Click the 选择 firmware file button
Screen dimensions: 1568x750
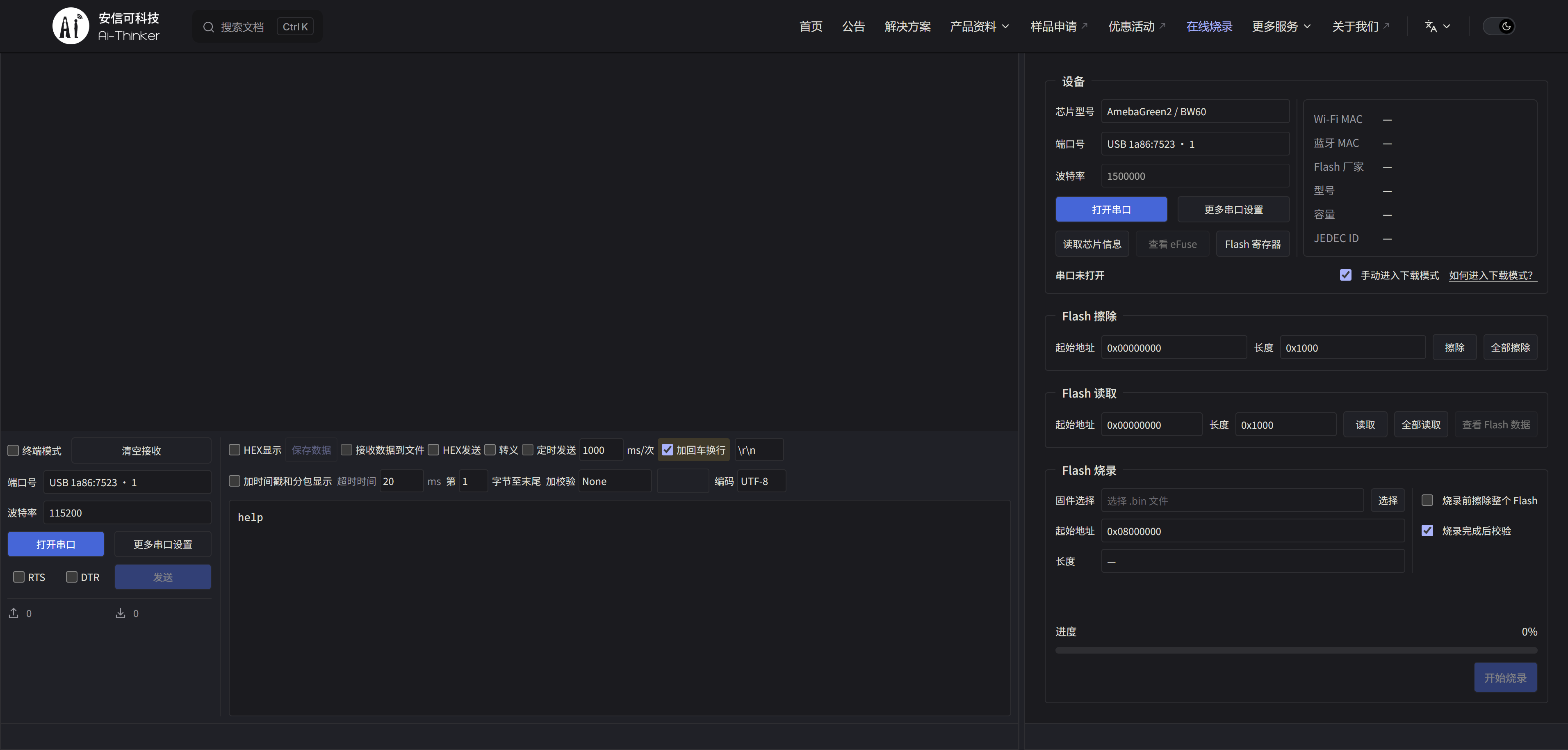(1388, 500)
